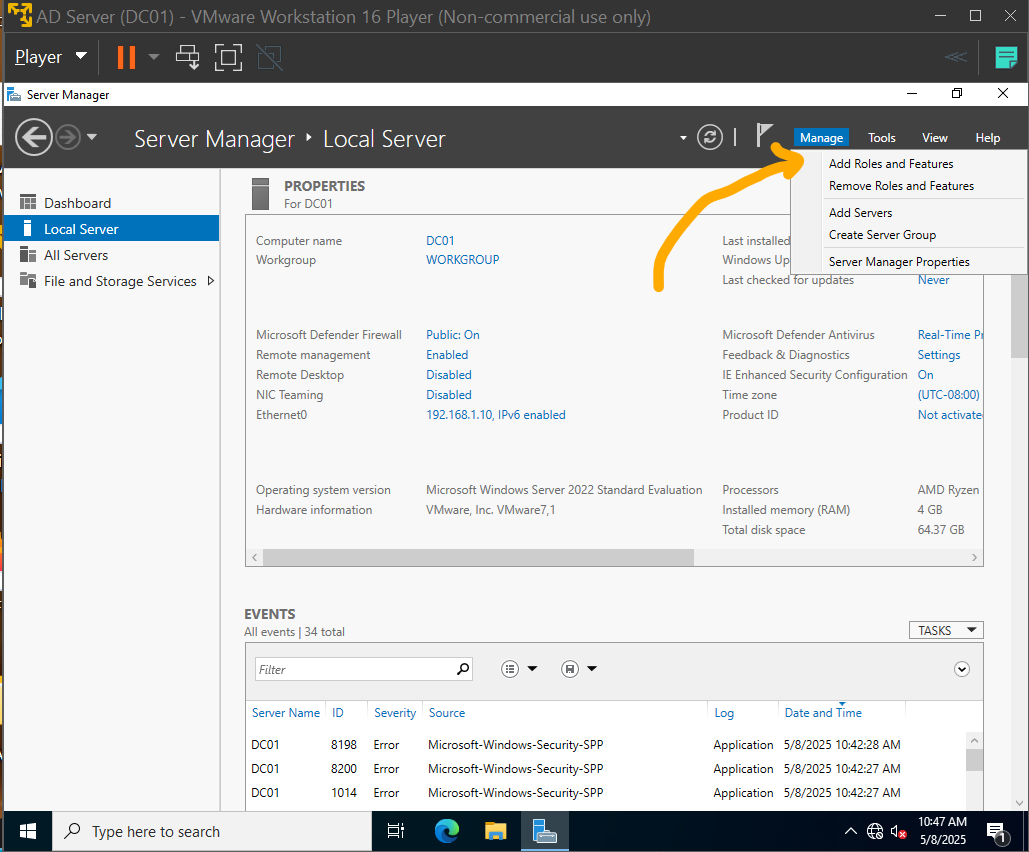Open the save query dropdown arrow in Events

coord(592,669)
